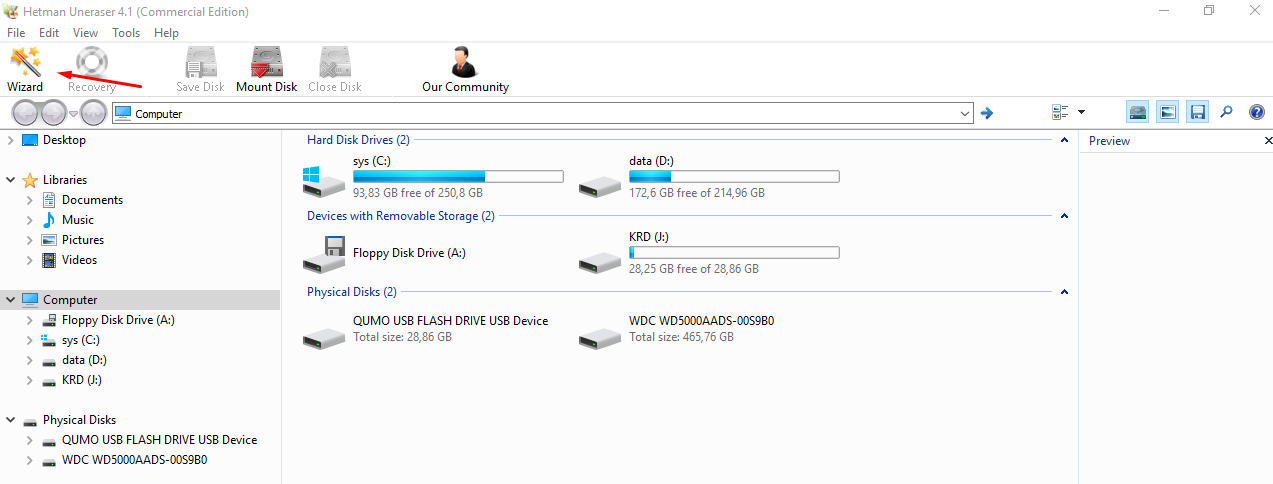Select the Floppy Disk Drive (A:) icon in main pane

tap(323, 254)
